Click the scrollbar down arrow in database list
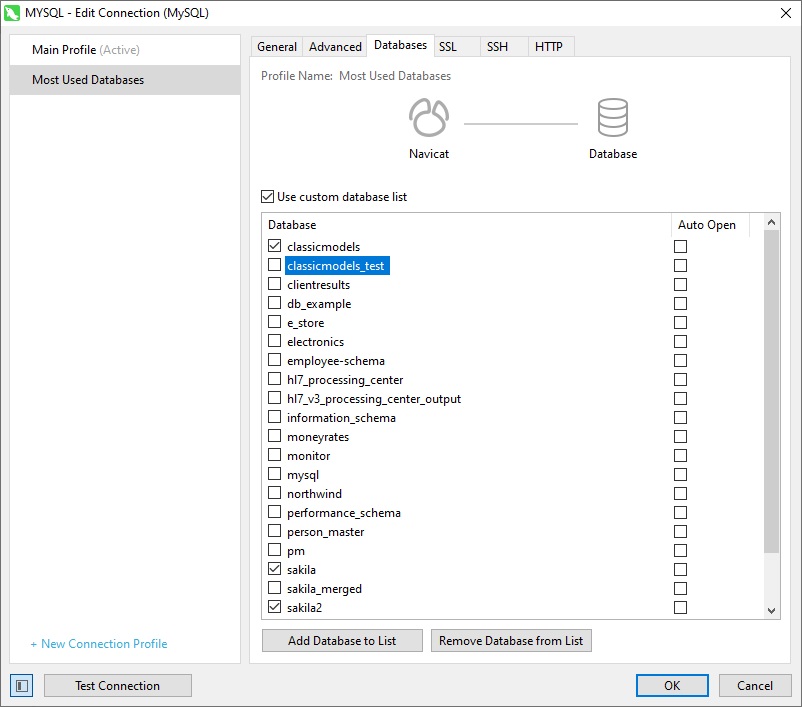Screen dimensions: 802x707 pyautogui.click(x=770, y=610)
